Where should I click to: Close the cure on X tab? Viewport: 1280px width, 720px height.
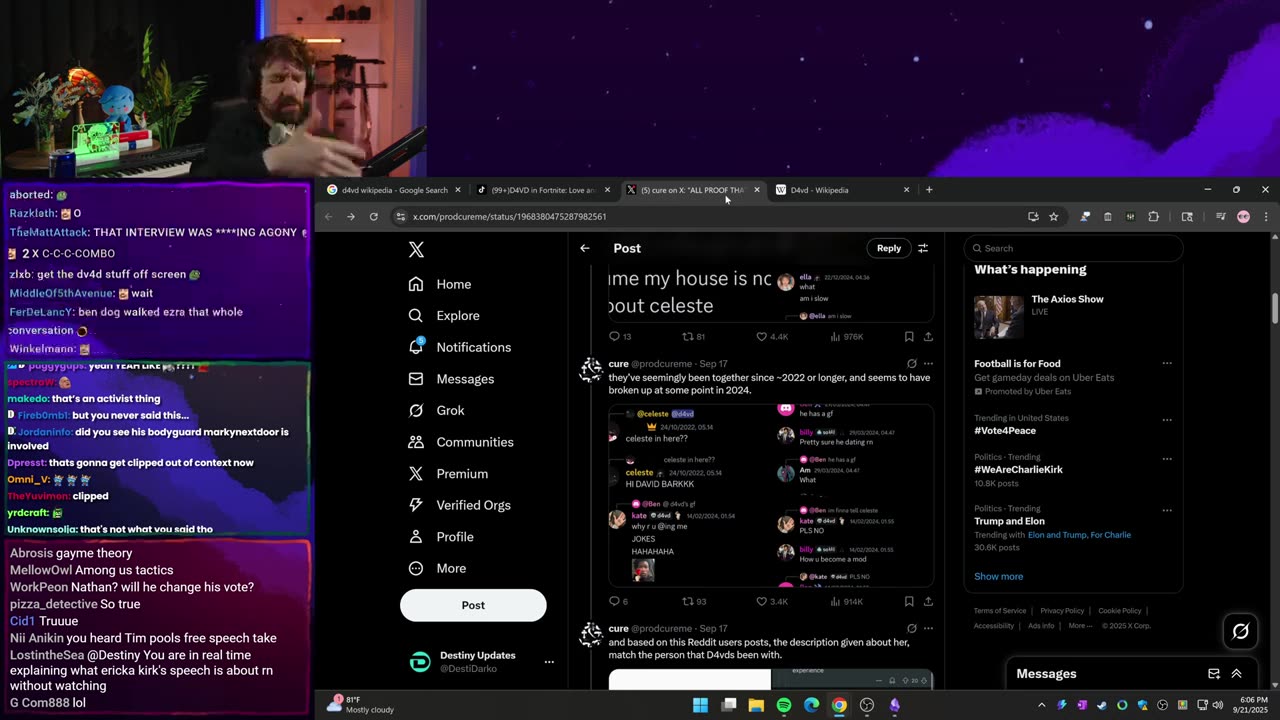(757, 190)
